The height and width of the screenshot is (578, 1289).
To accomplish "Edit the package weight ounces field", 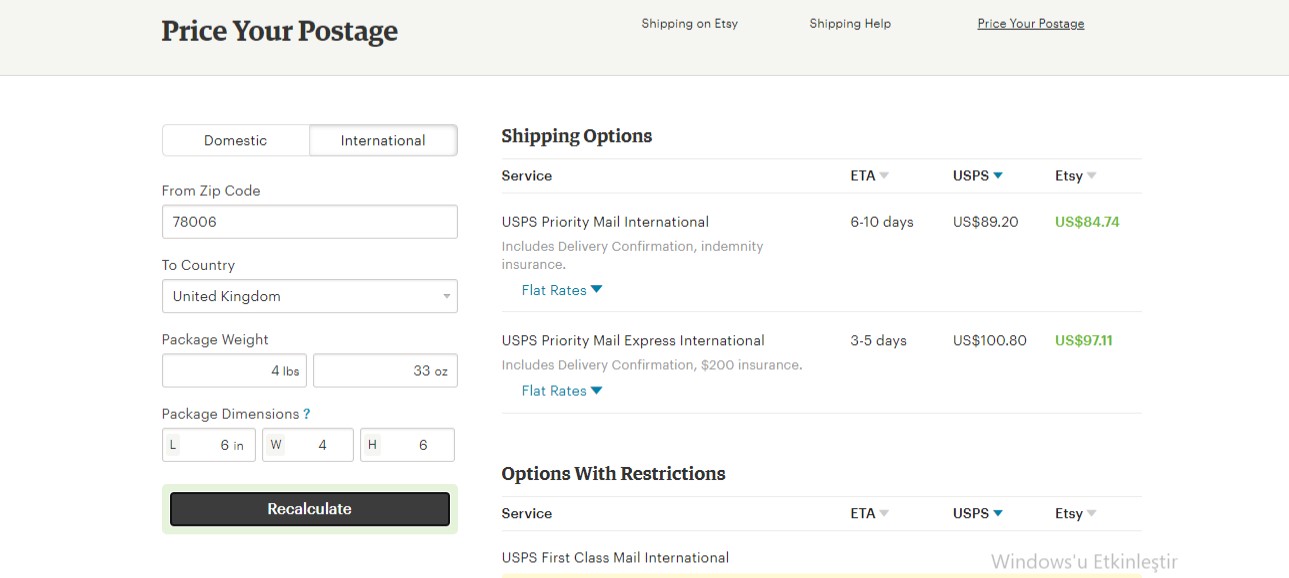I will point(385,371).
